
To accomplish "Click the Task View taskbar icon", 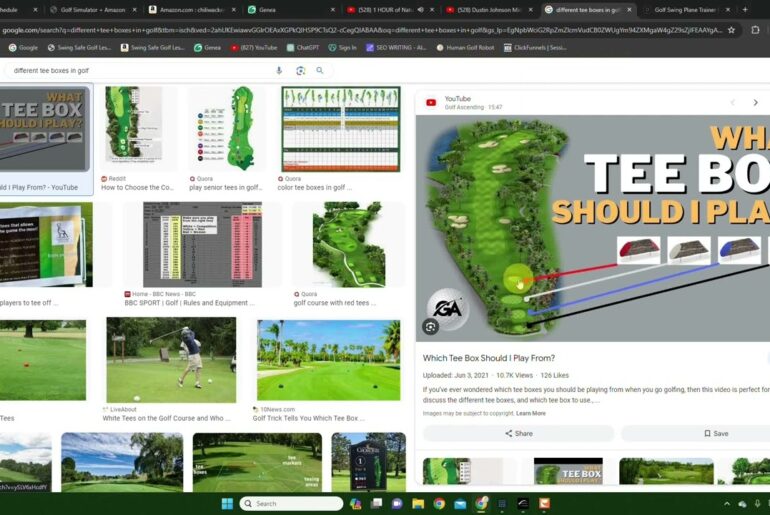I will coord(376,503).
